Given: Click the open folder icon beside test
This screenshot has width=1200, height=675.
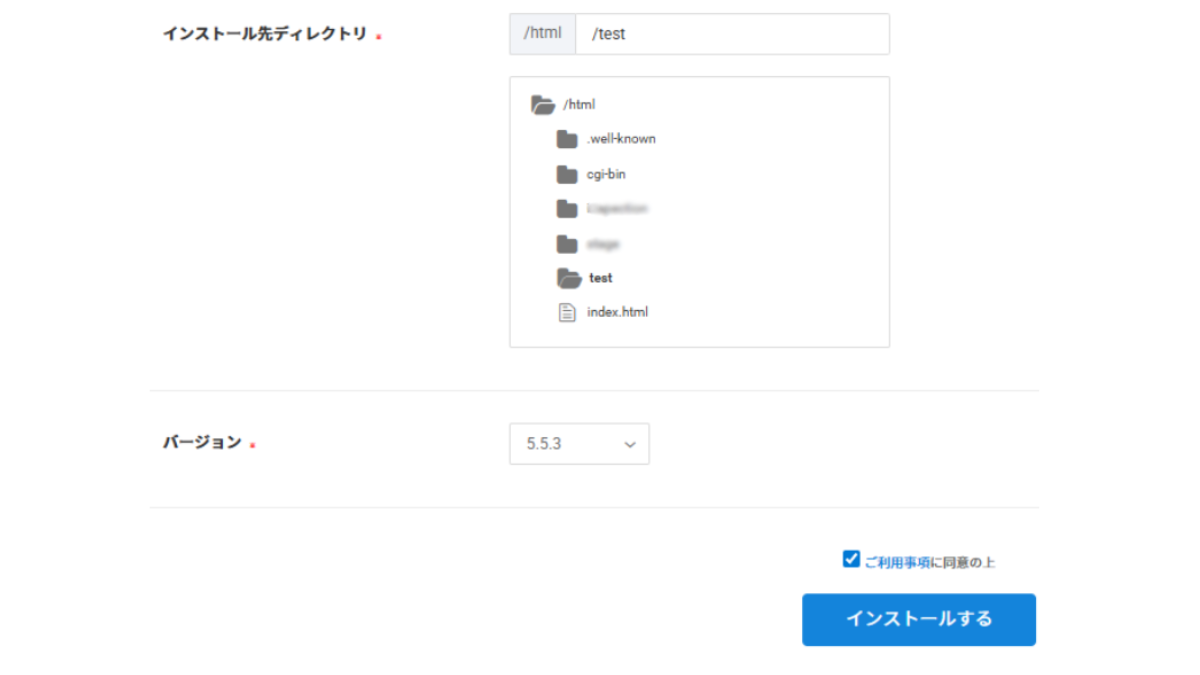Looking at the screenshot, I should (568, 278).
